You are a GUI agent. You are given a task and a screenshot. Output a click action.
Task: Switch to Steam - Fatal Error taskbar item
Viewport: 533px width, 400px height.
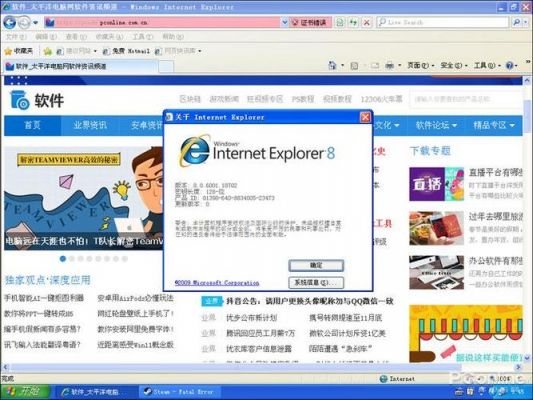coord(179,392)
